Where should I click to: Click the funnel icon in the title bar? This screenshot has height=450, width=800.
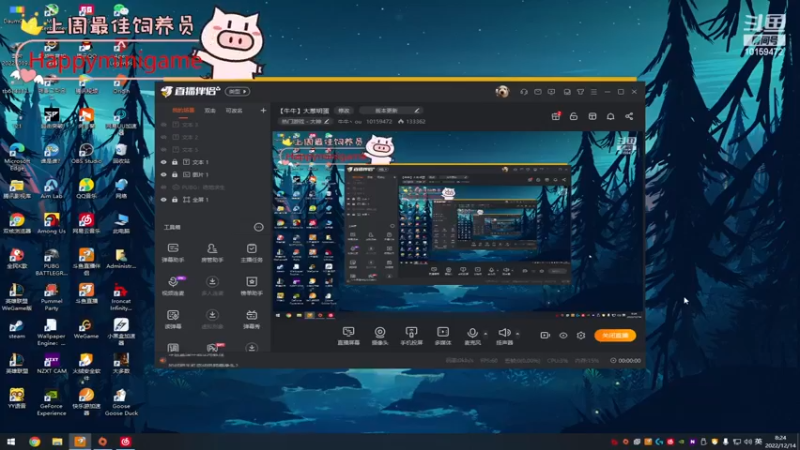(580, 92)
